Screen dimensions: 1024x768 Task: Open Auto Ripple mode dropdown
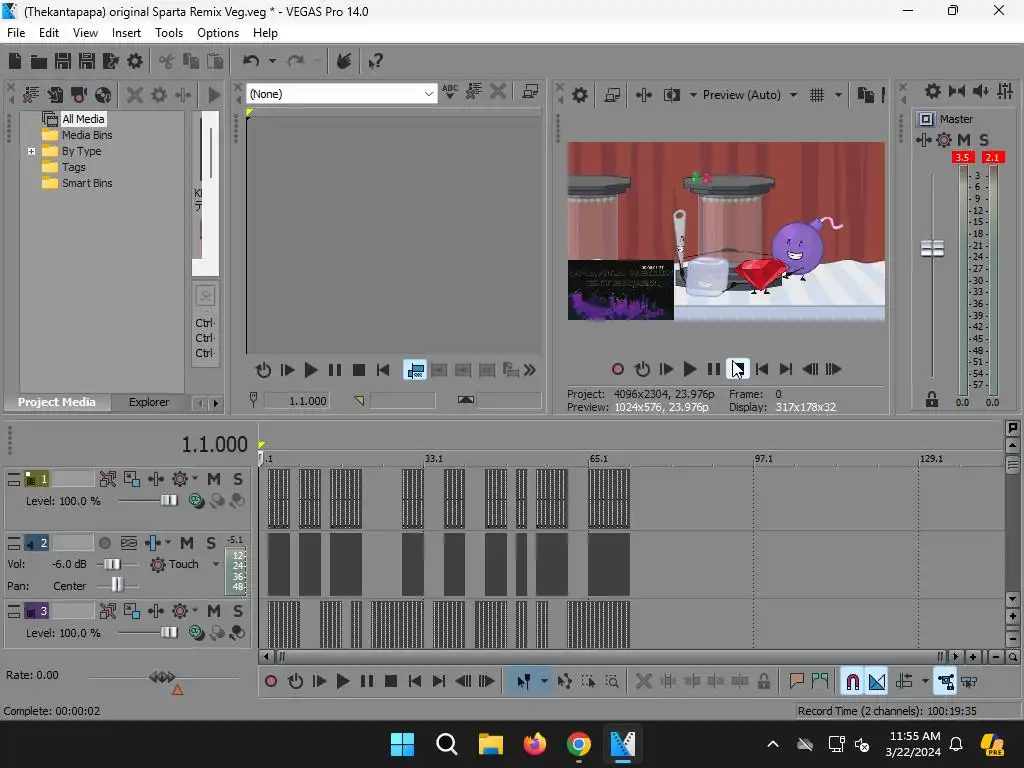pyautogui.click(x=925, y=682)
